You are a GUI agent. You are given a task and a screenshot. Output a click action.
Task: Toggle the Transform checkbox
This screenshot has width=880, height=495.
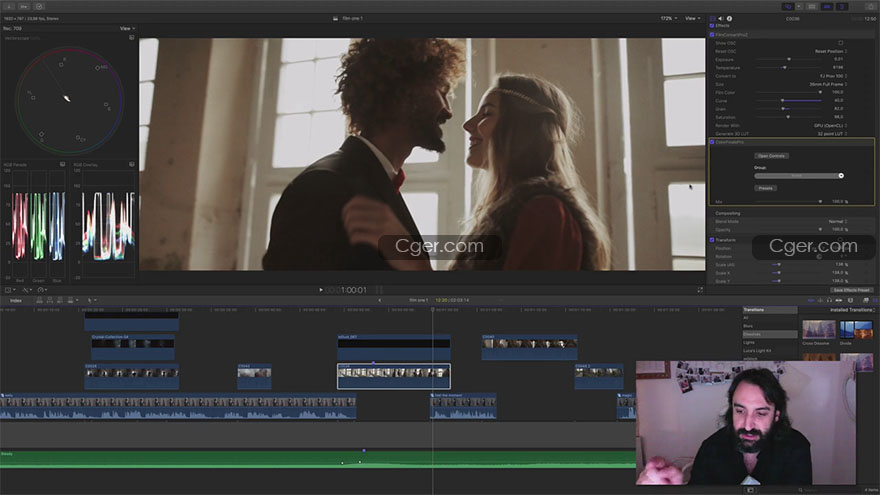(712, 240)
